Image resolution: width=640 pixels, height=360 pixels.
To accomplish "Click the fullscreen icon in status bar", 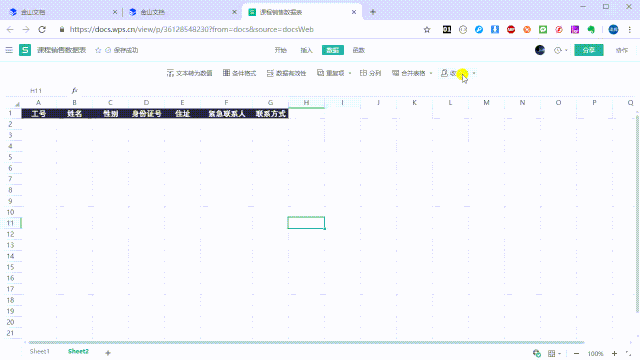I will (629, 353).
